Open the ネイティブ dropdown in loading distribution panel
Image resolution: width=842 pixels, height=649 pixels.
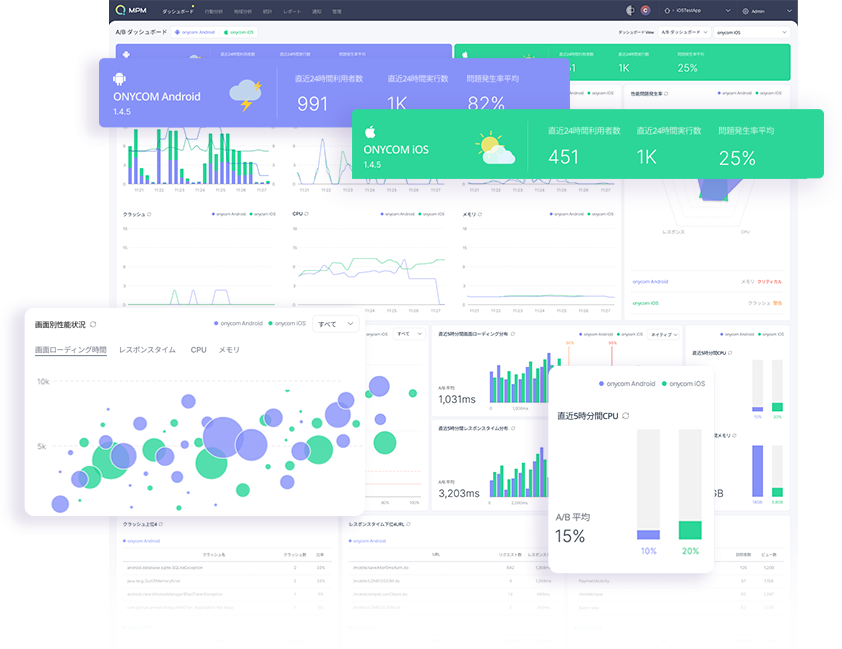[x=664, y=334]
